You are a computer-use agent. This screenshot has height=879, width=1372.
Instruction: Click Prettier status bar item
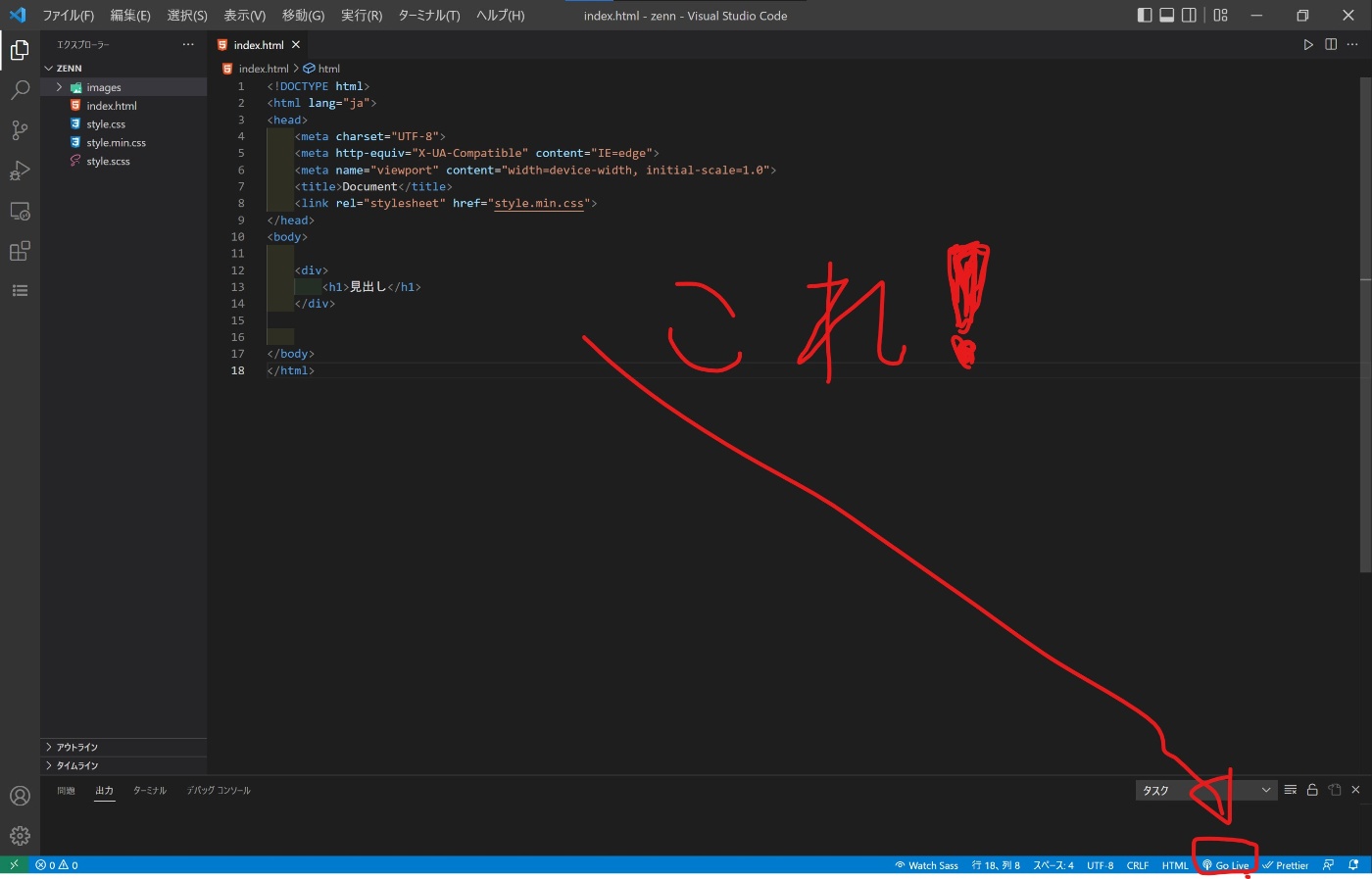point(1286,865)
